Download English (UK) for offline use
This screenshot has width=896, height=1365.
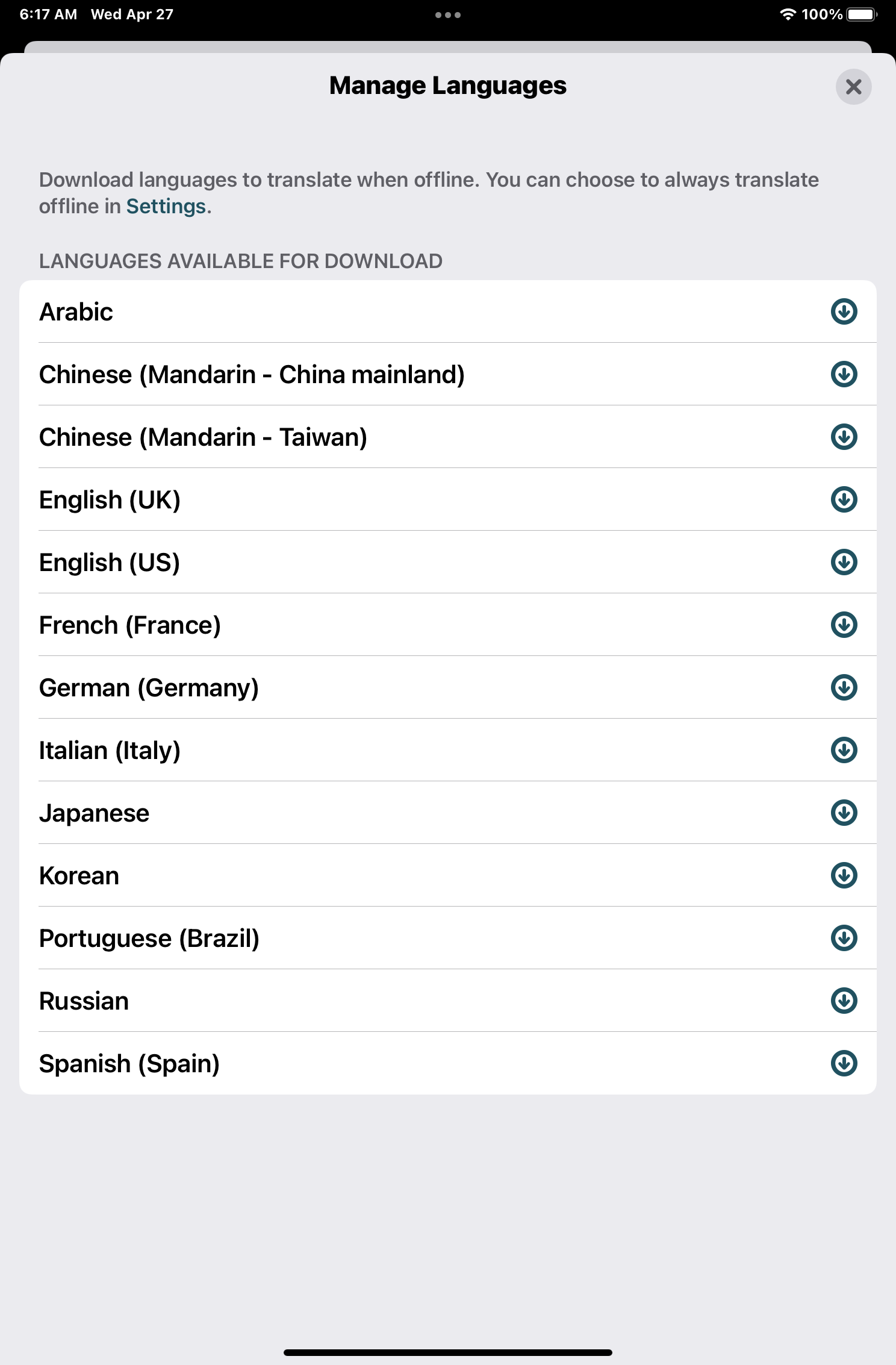pos(844,500)
